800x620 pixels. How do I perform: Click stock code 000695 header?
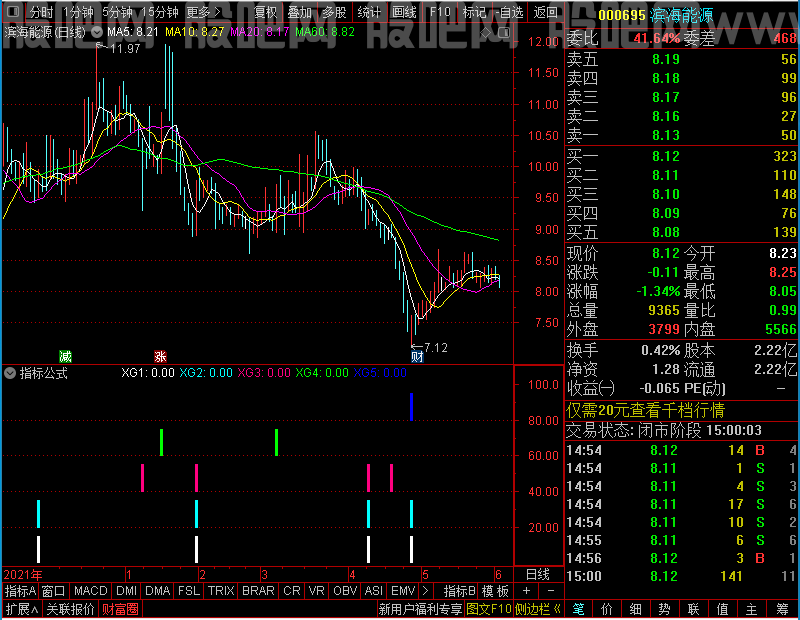(x=621, y=15)
